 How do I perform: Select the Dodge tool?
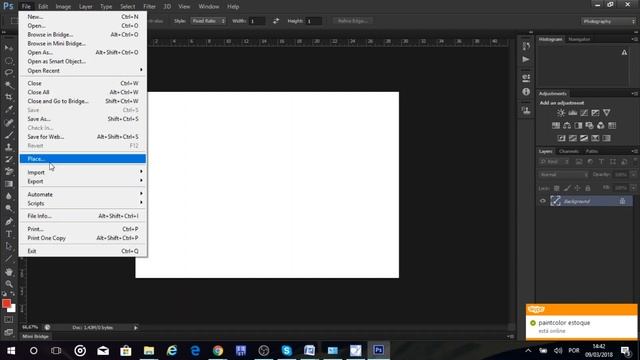click(9, 208)
